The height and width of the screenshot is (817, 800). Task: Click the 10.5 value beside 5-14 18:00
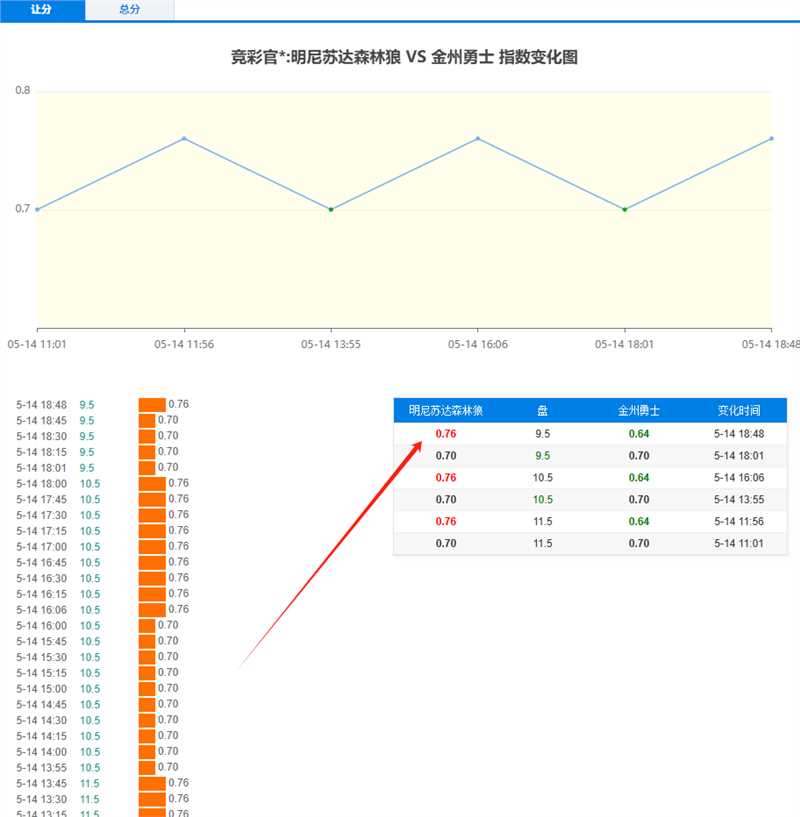coord(90,484)
